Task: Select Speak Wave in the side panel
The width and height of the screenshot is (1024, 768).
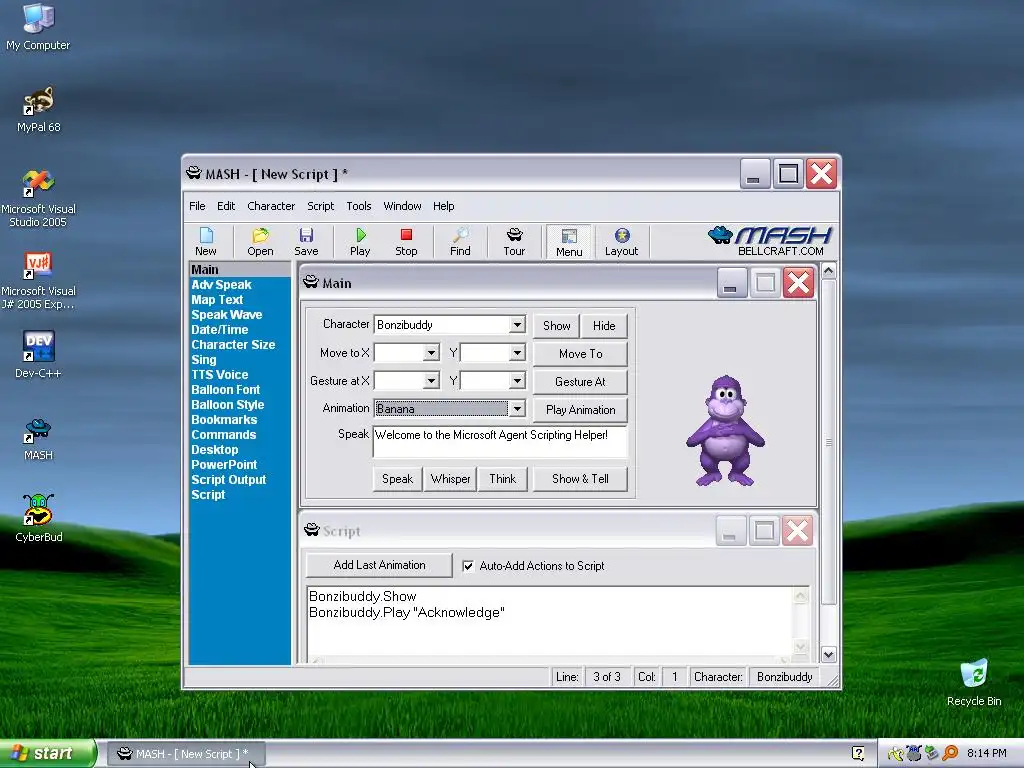Action: [x=227, y=315]
